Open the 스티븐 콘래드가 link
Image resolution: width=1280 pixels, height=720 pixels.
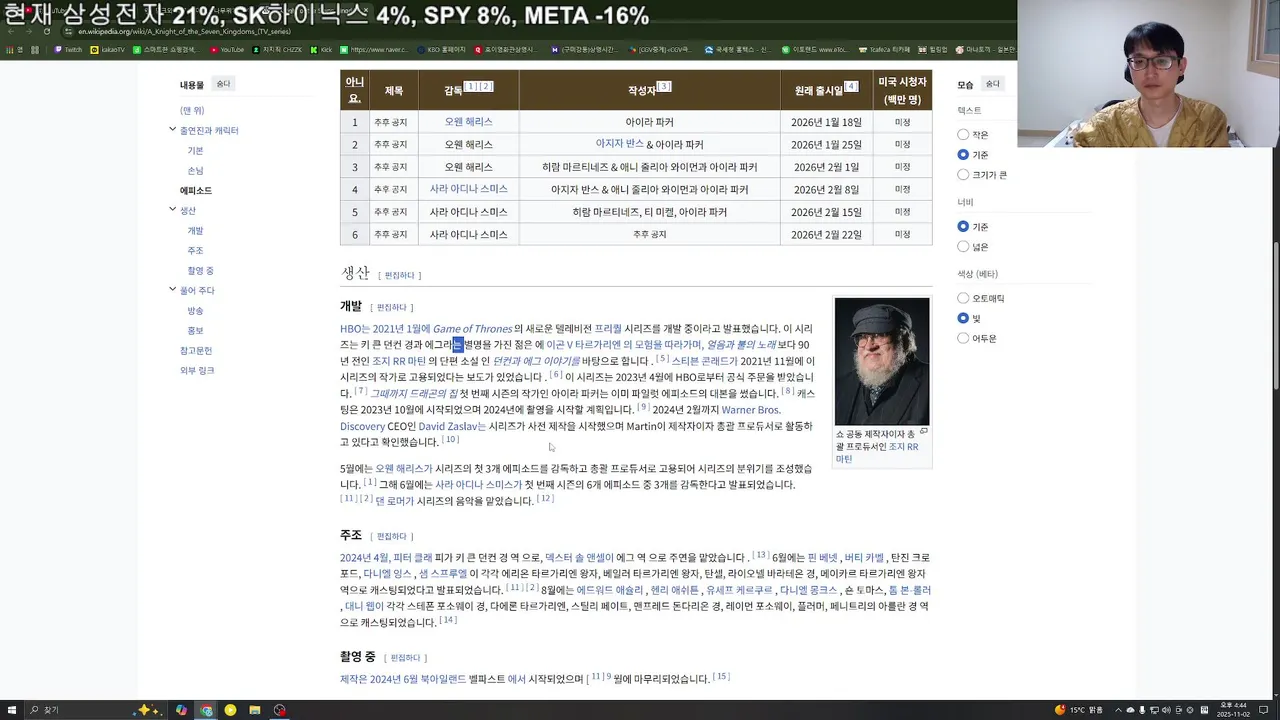pyautogui.click(x=704, y=361)
